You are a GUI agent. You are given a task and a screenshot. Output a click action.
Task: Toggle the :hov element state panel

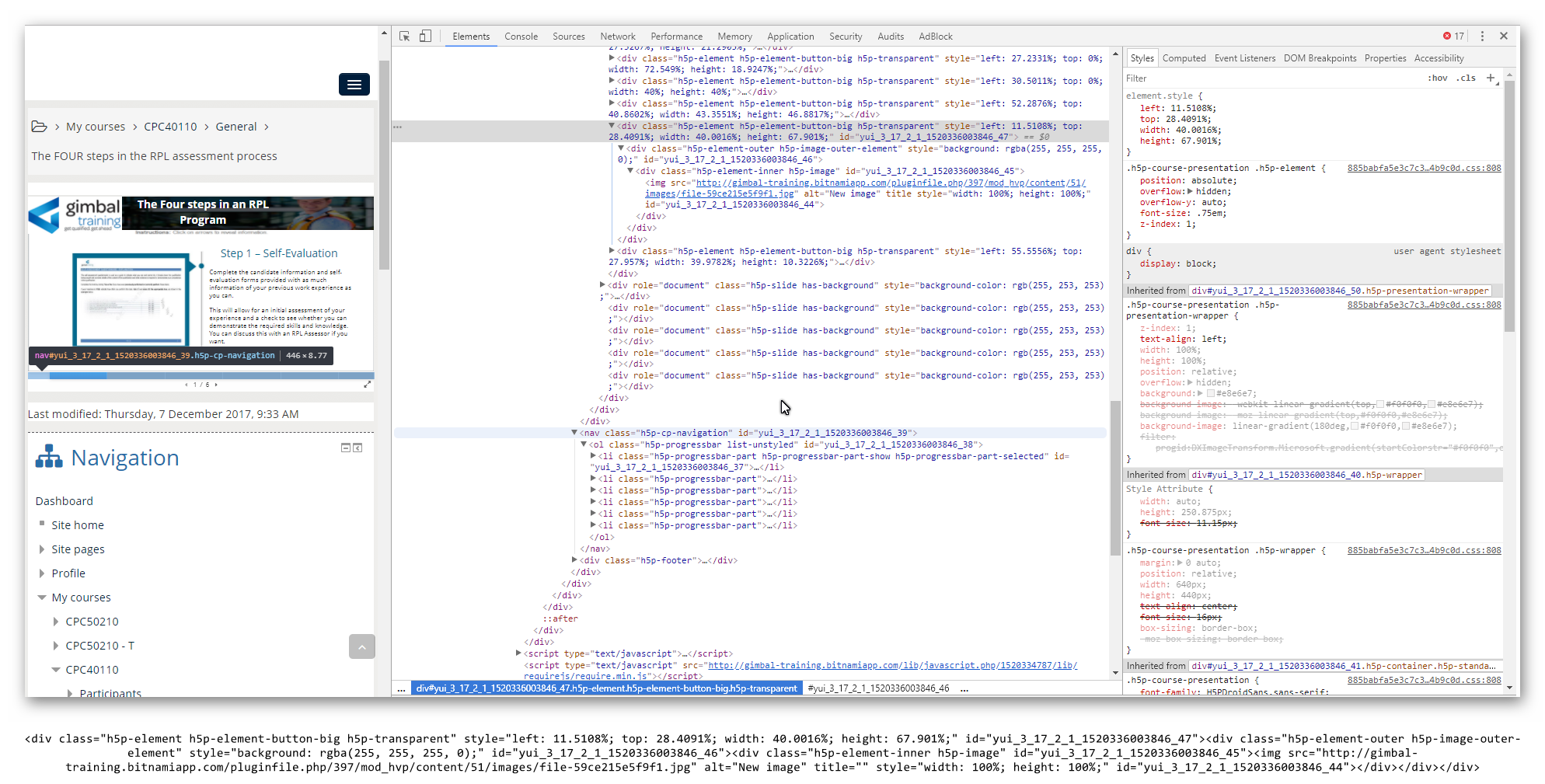tap(1438, 78)
